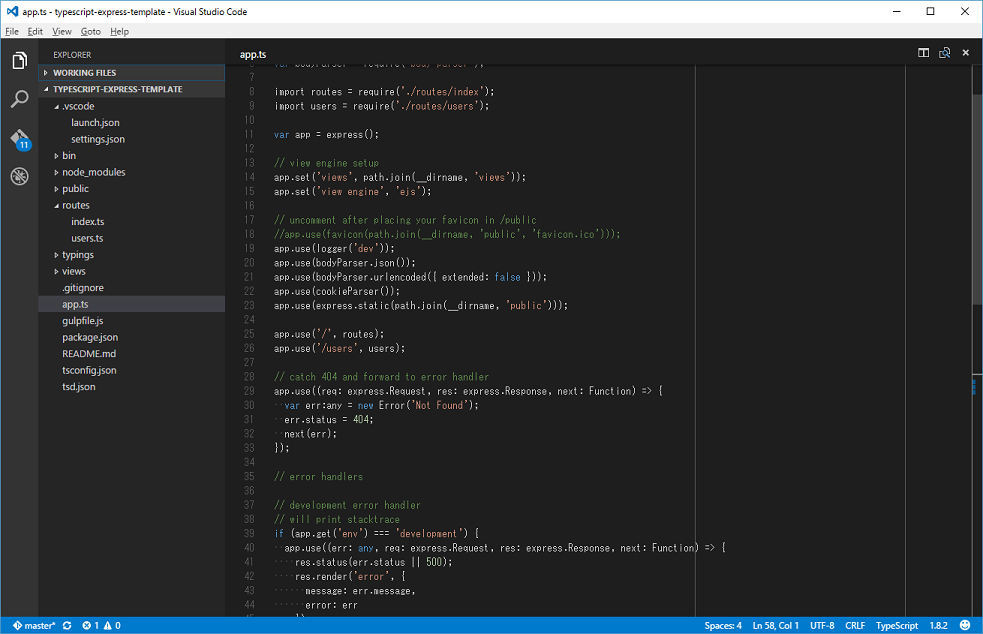Expand the Working Files section
Image resolution: width=983 pixels, height=634 pixels.
(132, 73)
